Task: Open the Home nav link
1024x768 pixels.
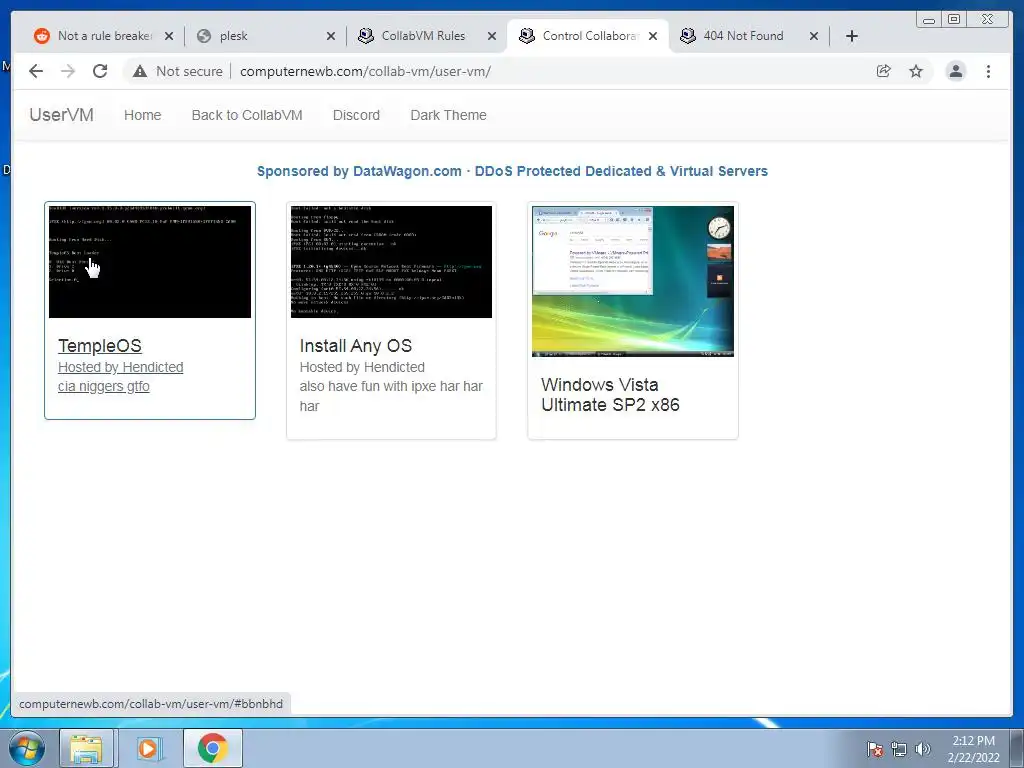Action: (142, 115)
